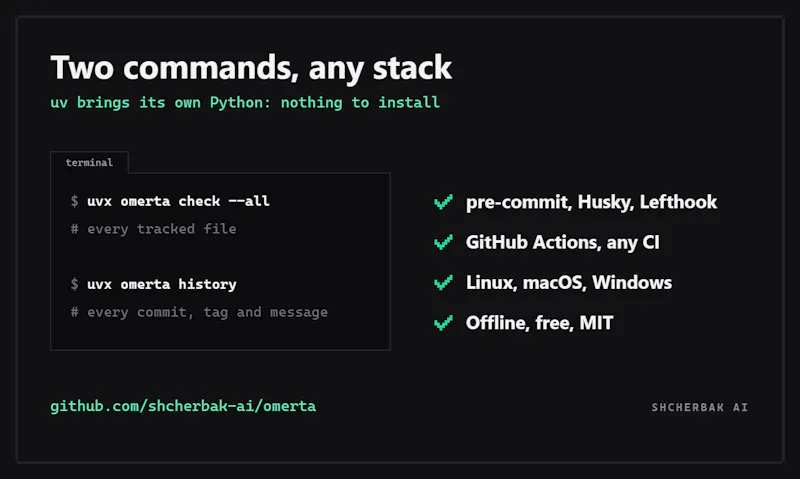Click the checkmark beside Linux, macOS, Windows
800x479 pixels.
443,283
